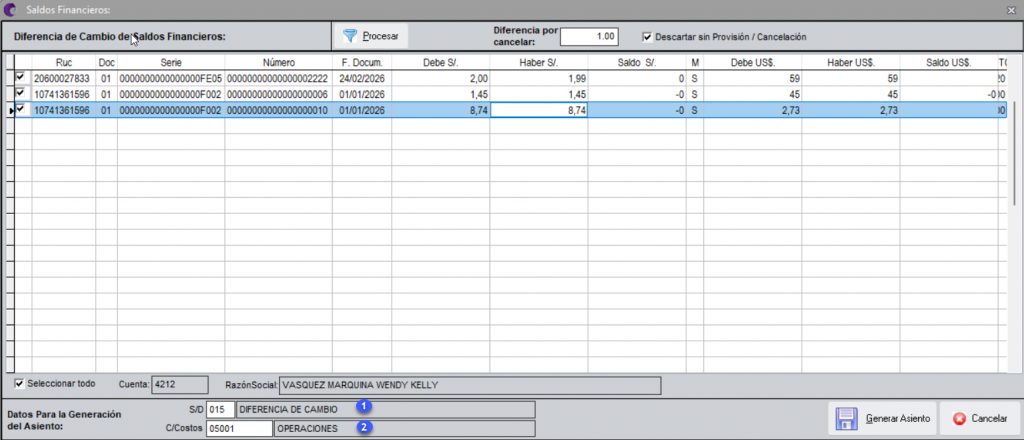Click the RazónSocial field VASQUEZ MARQUINA

[470, 385]
